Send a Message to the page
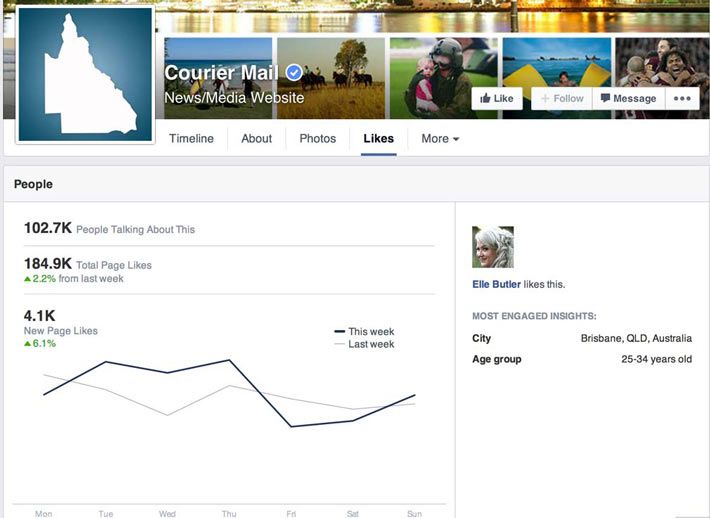The image size is (710, 518). [628, 98]
